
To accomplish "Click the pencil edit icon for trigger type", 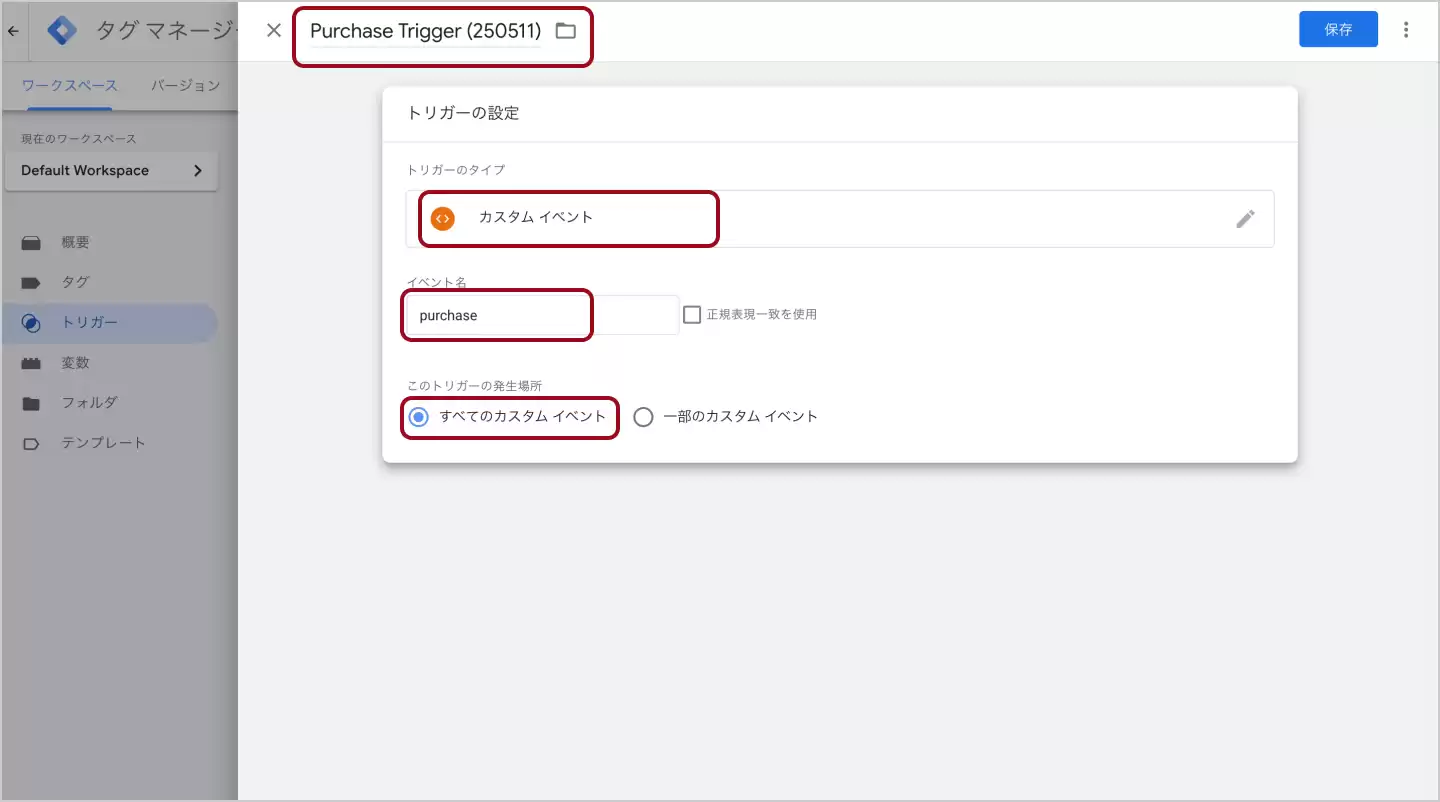I will 1245,219.
